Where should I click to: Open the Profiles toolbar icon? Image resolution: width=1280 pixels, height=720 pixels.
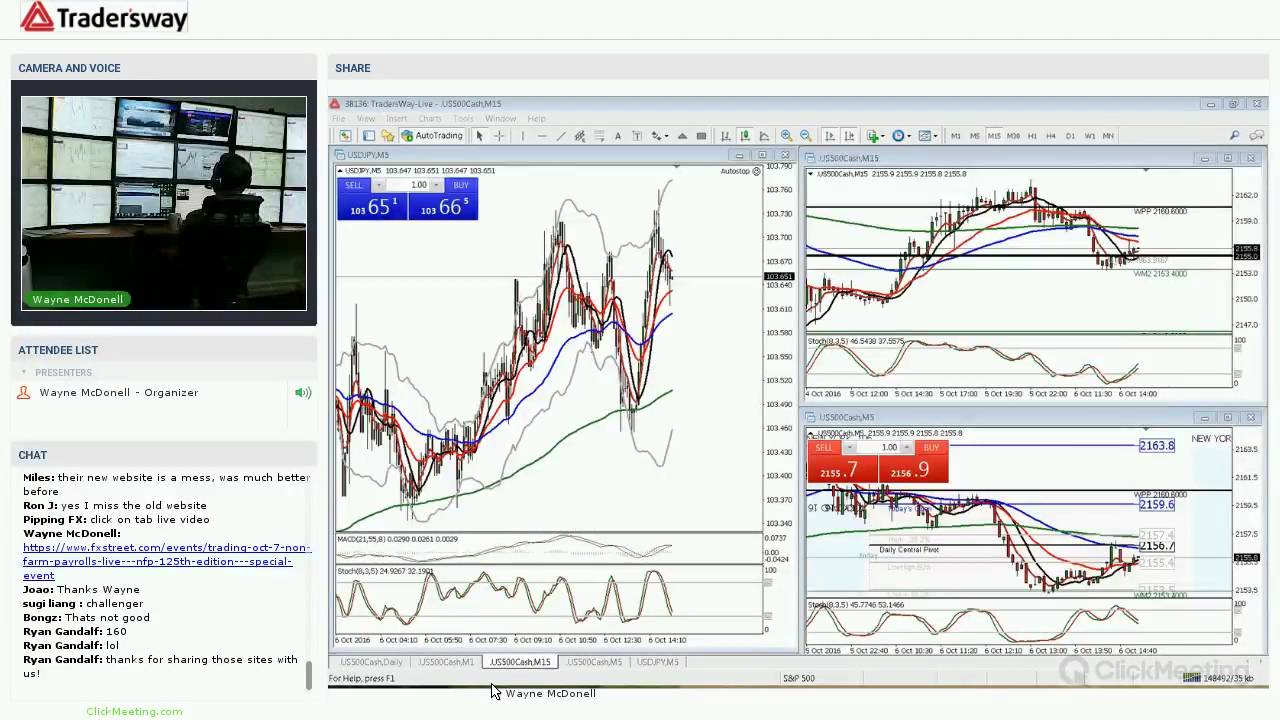pyautogui.click(x=369, y=135)
